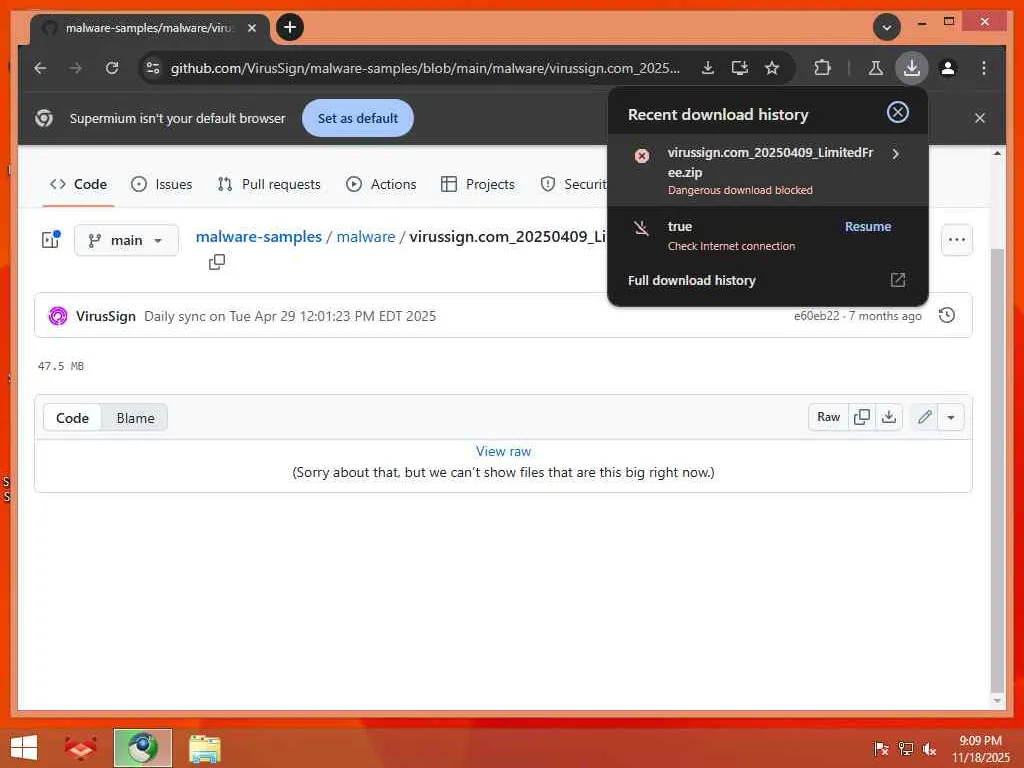This screenshot has width=1024, height=768.
Task: Select the Code view toggle
Action: coord(72,418)
